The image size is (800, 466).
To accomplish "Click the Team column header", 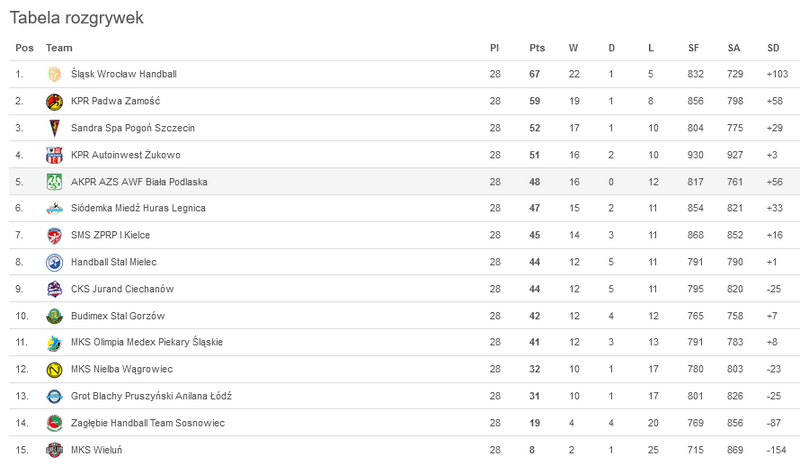I will coord(59,48).
